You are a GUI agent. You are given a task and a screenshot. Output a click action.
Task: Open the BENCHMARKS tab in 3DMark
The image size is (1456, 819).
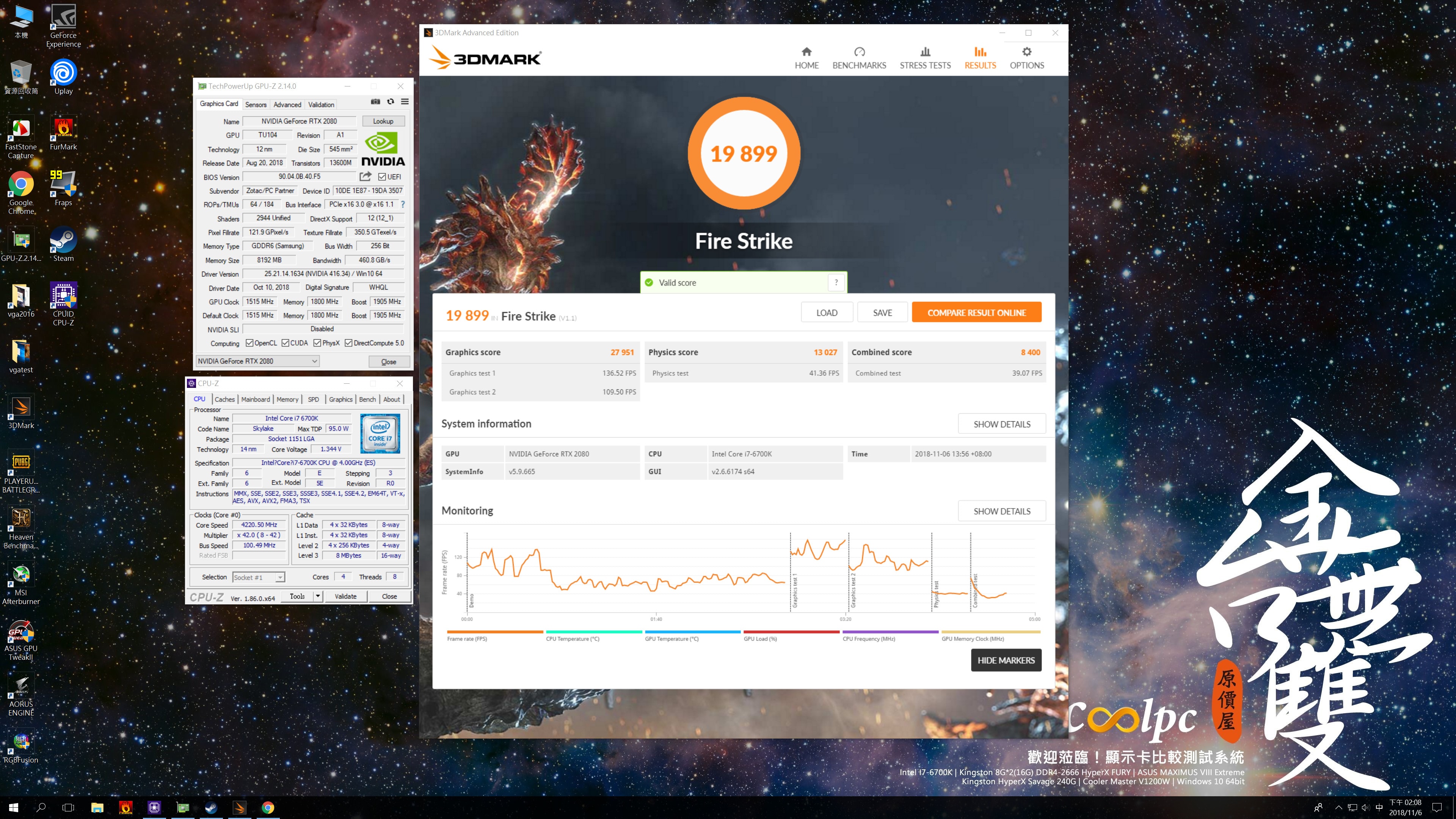[x=859, y=58]
